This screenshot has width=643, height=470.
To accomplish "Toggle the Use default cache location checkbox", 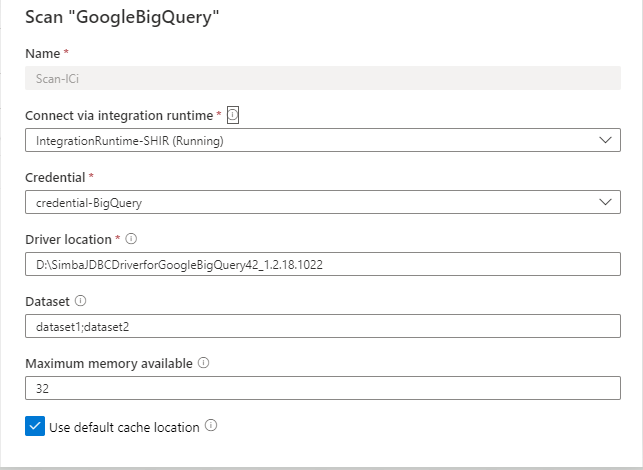I will point(35,427).
